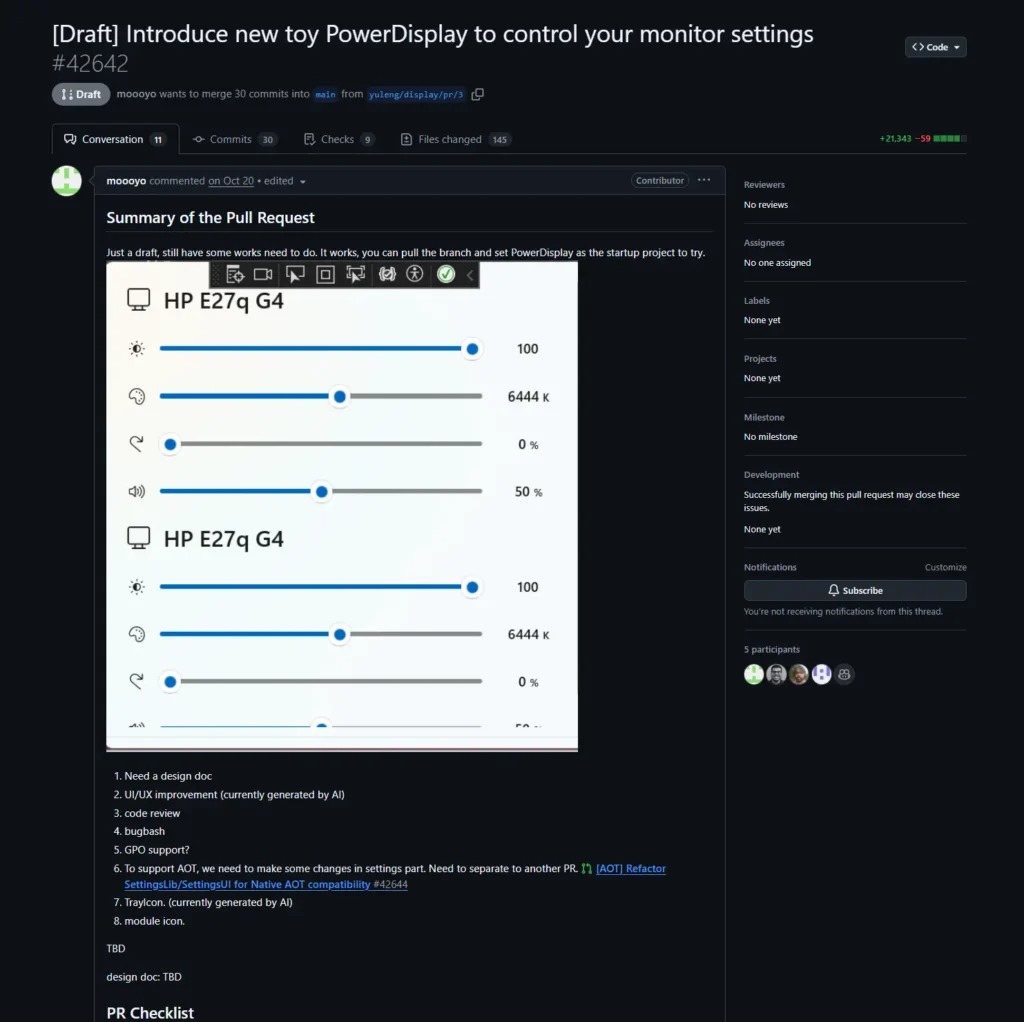Click the green pull request icon beside #42644
Image resolution: width=1024 pixels, height=1022 pixels.
point(585,868)
